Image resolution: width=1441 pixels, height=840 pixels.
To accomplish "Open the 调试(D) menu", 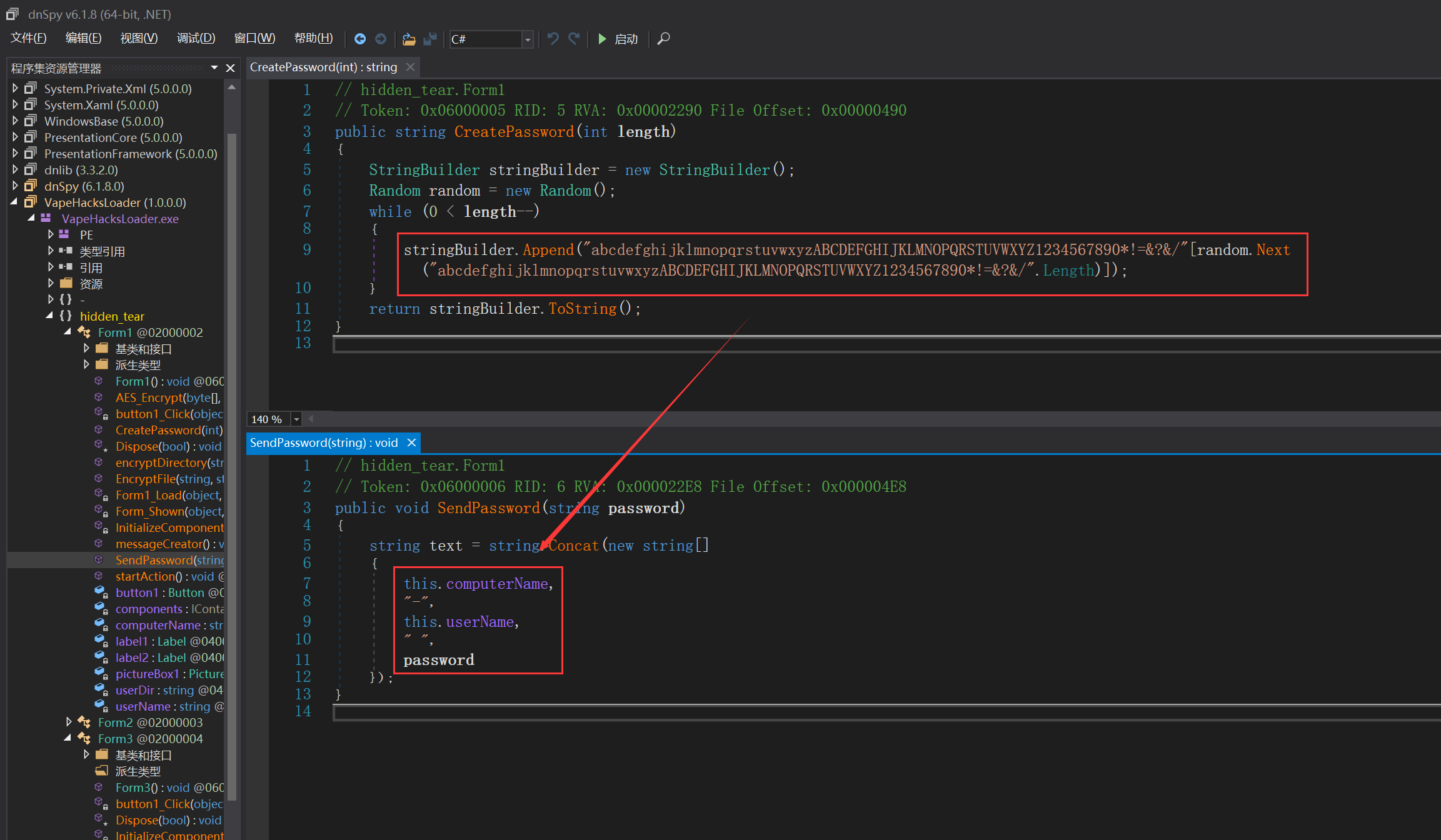I will [194, 39].
